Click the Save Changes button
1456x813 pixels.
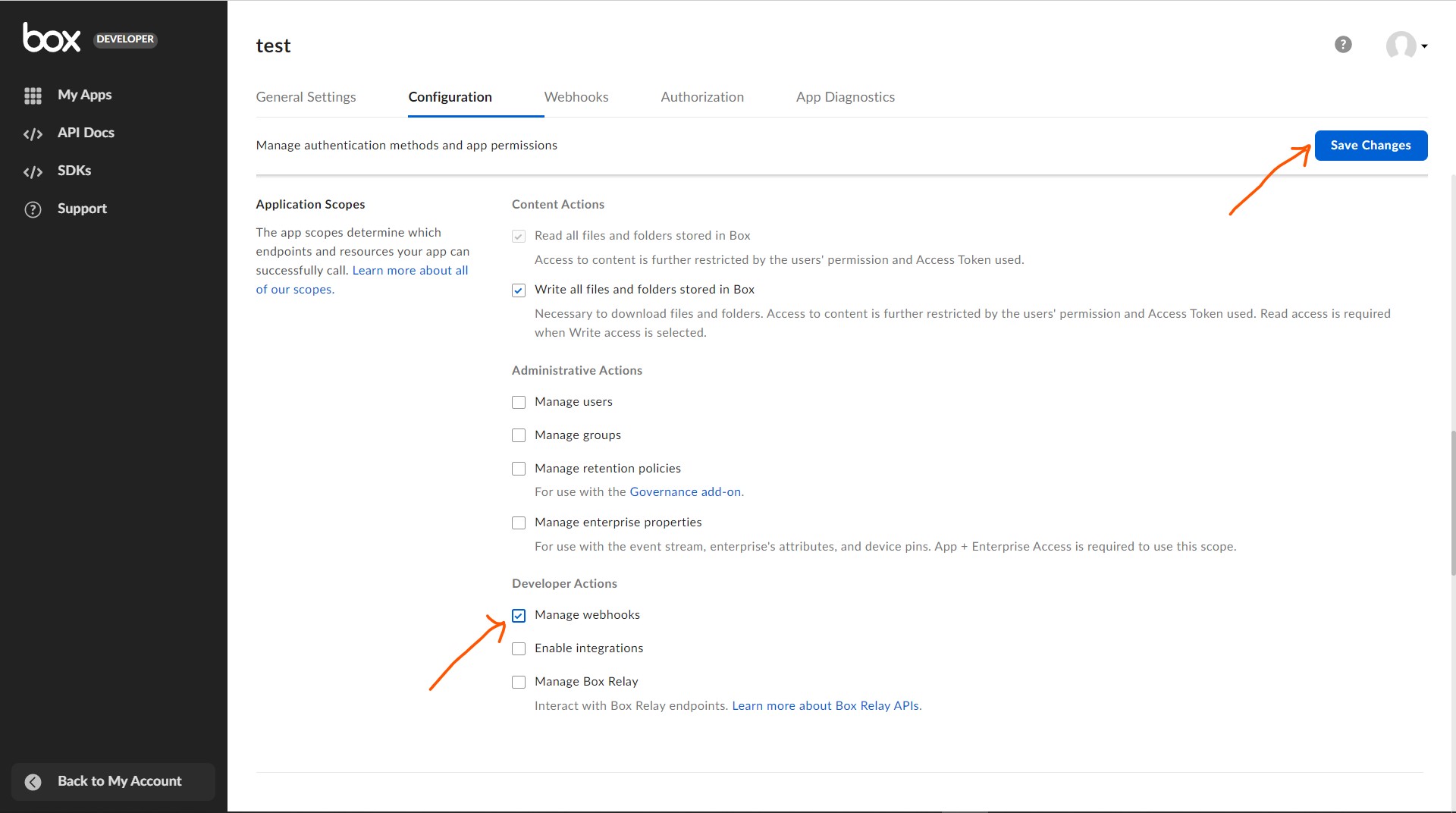point(1370,146)
